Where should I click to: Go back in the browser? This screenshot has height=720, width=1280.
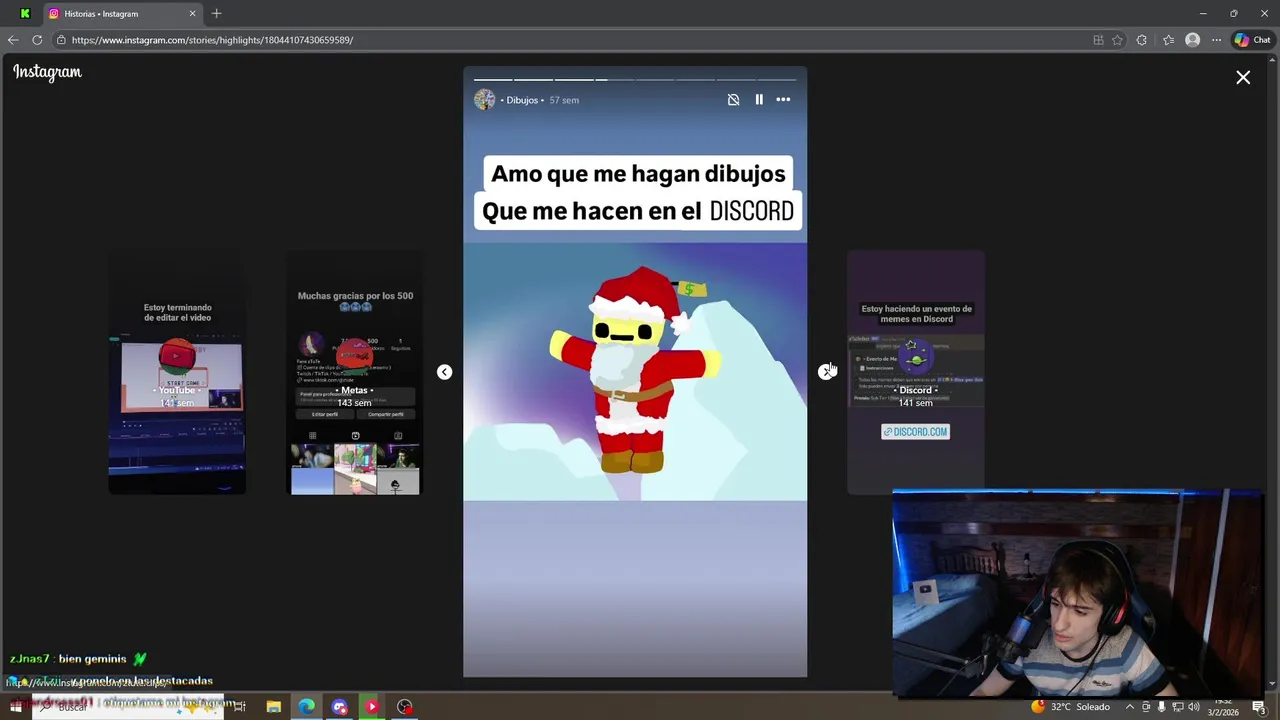pyautogui.click(x=13, y=40)
